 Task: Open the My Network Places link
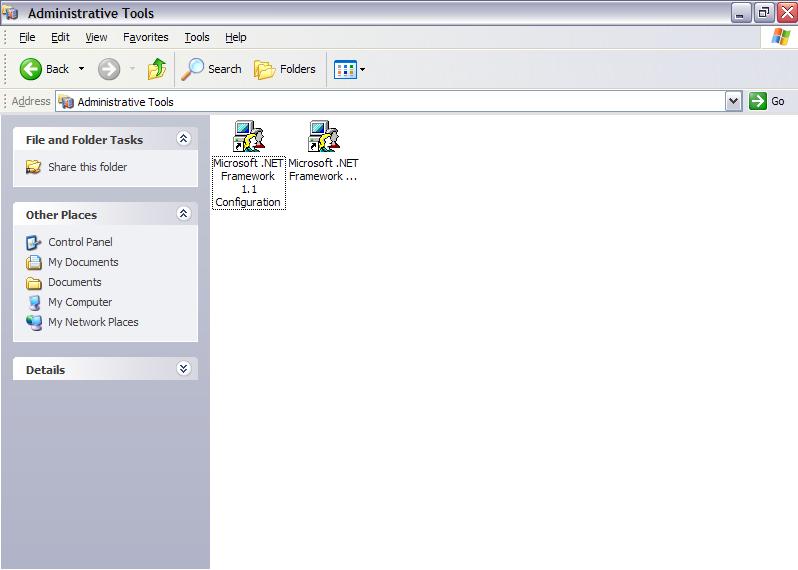click(93, 322)
